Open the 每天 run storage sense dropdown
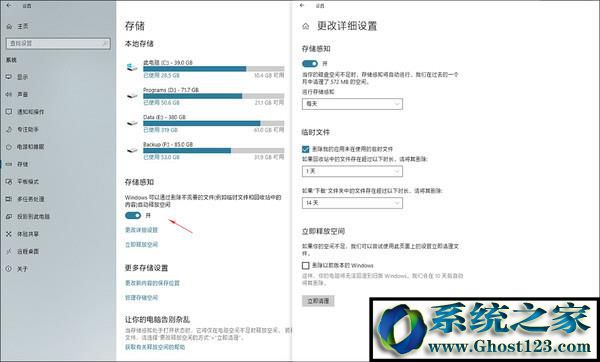The image size is (600, 362). 352,104
